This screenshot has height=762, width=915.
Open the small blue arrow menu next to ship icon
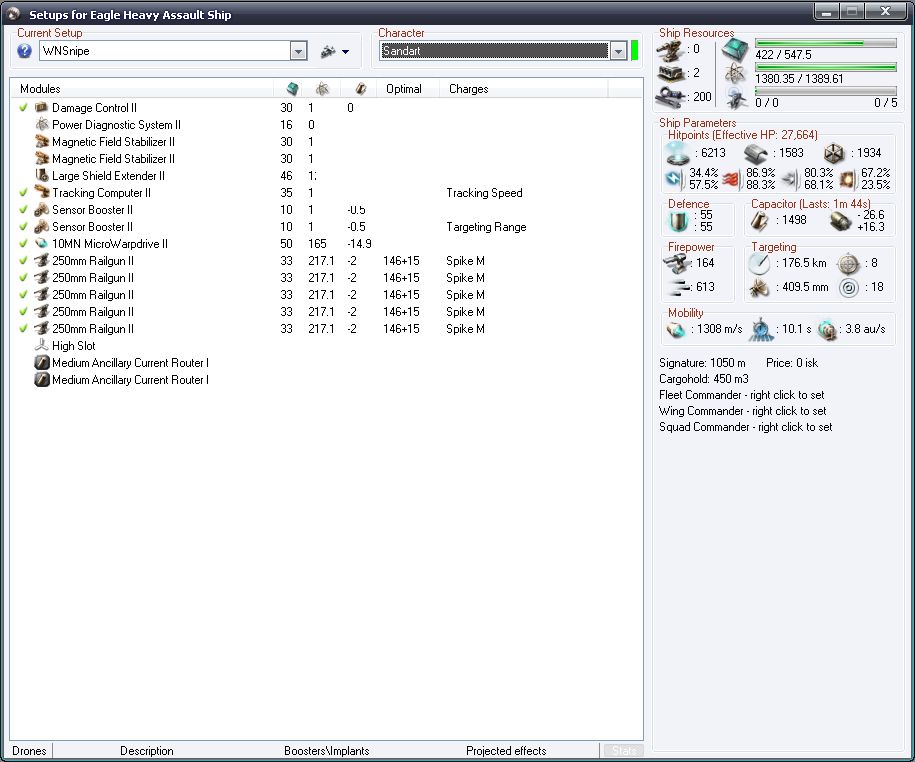345,52
